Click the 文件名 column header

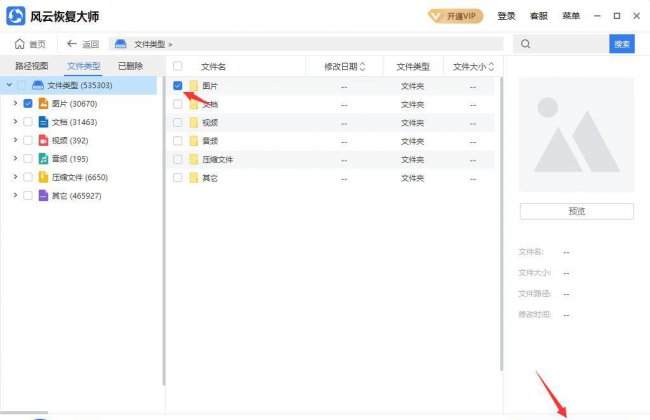(213, 66)
